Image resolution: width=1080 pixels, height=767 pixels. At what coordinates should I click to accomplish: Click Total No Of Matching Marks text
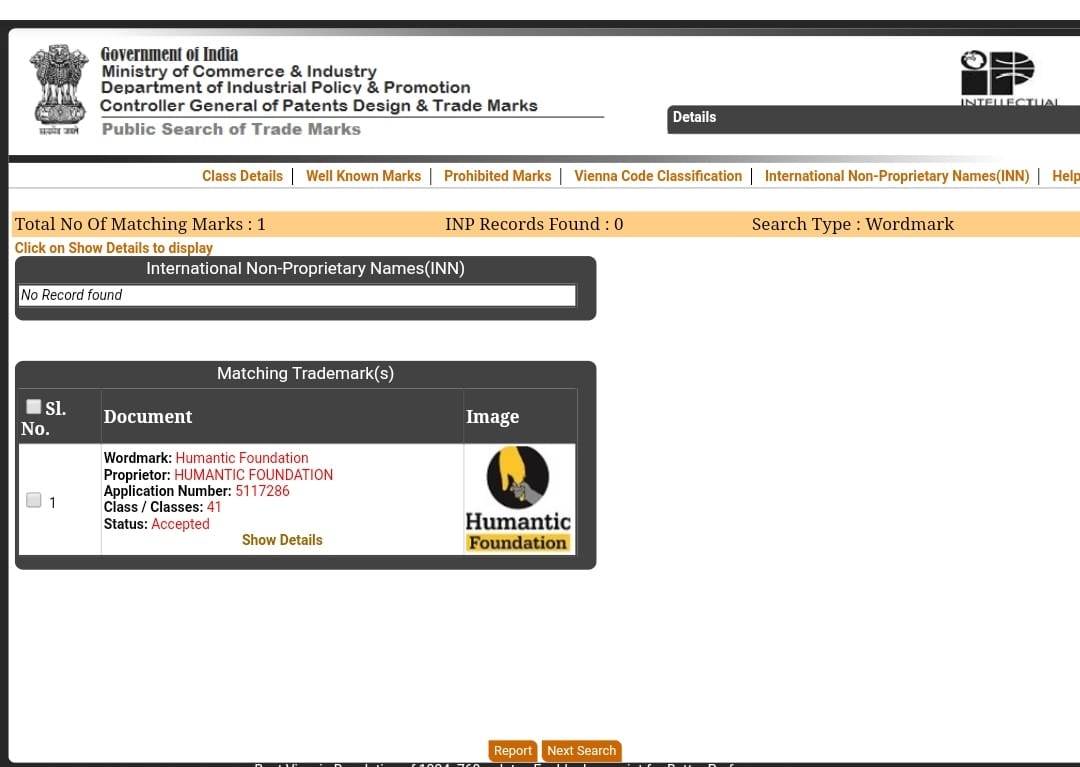[x=140, y=224]
